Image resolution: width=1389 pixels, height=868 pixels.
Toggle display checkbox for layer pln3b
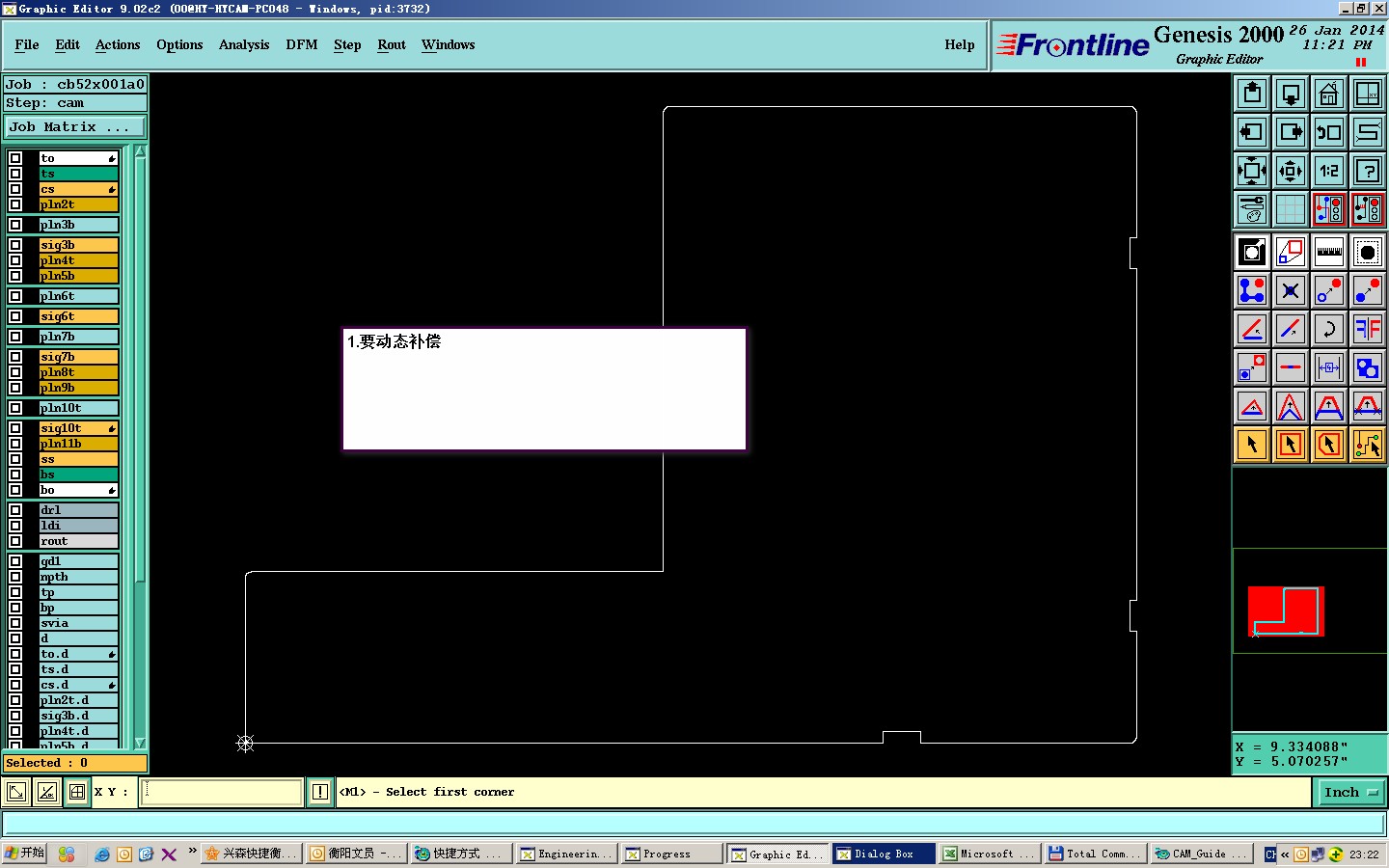click(15, 225)
